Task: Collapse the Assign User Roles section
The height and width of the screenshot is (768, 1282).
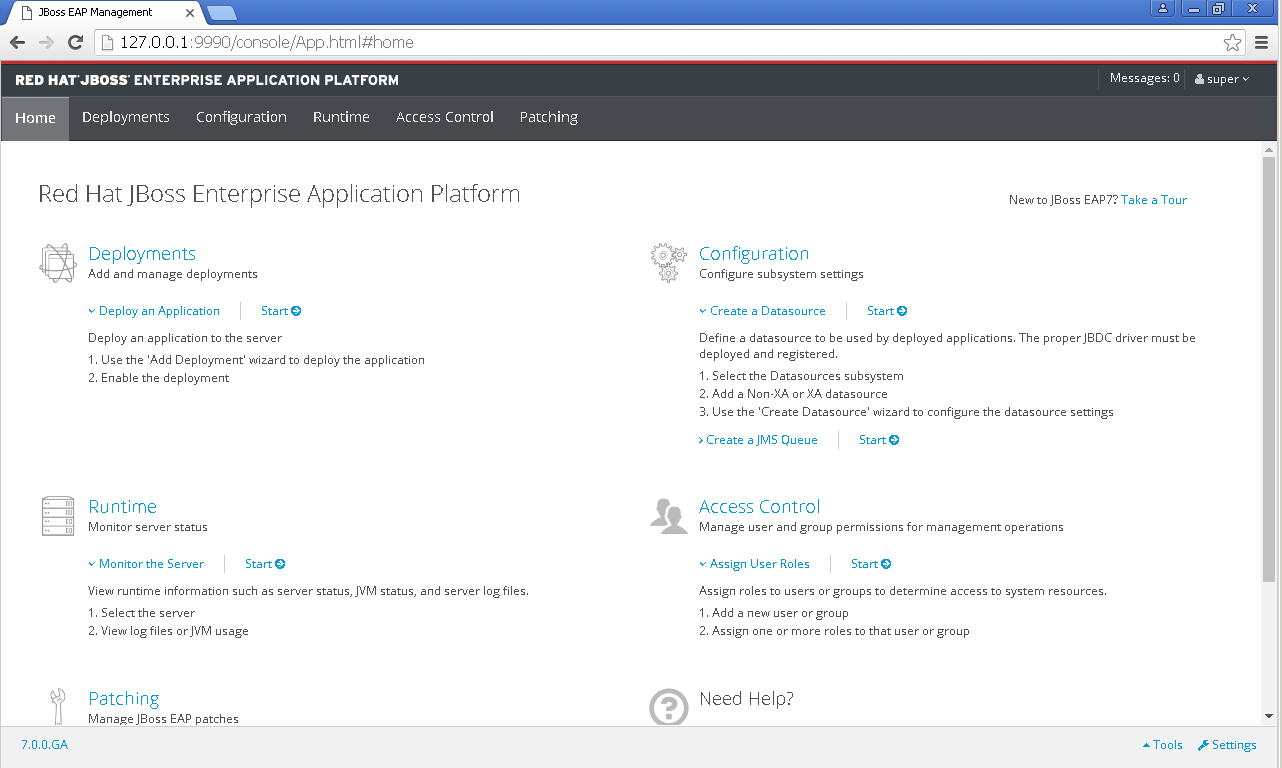Action: [755, 564]
